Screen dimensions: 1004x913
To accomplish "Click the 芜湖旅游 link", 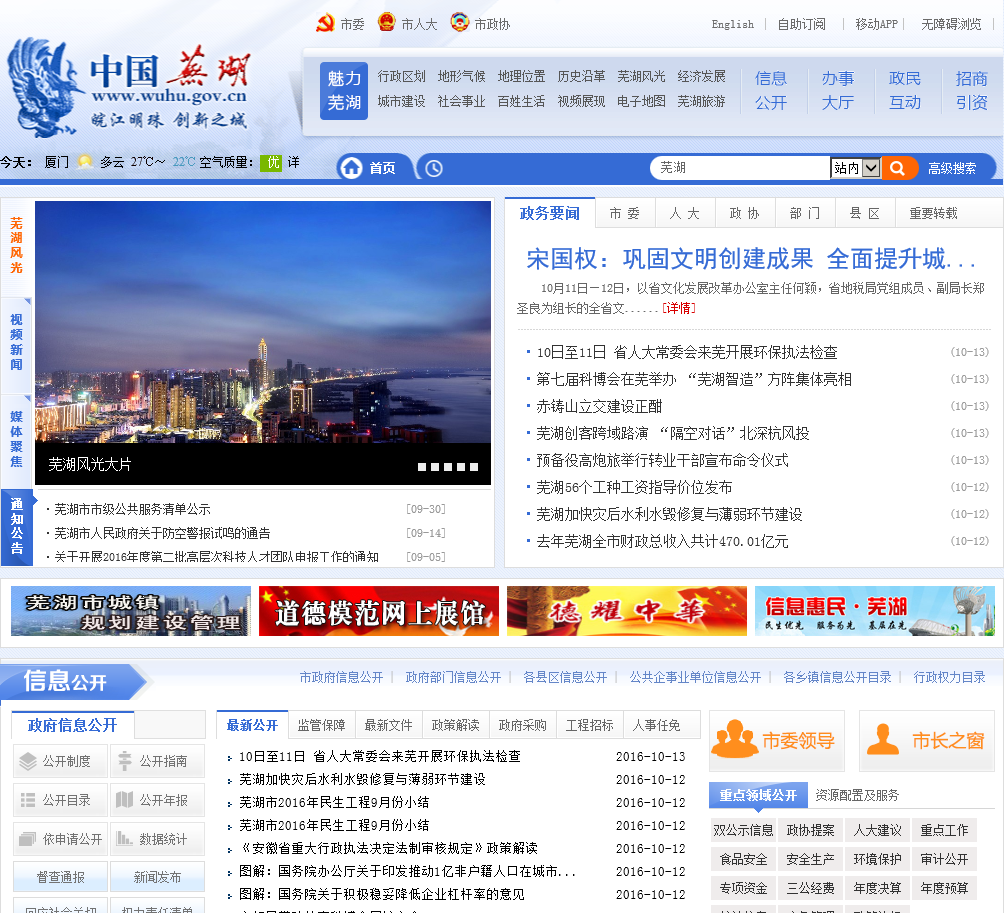I will tap(701, 101).
